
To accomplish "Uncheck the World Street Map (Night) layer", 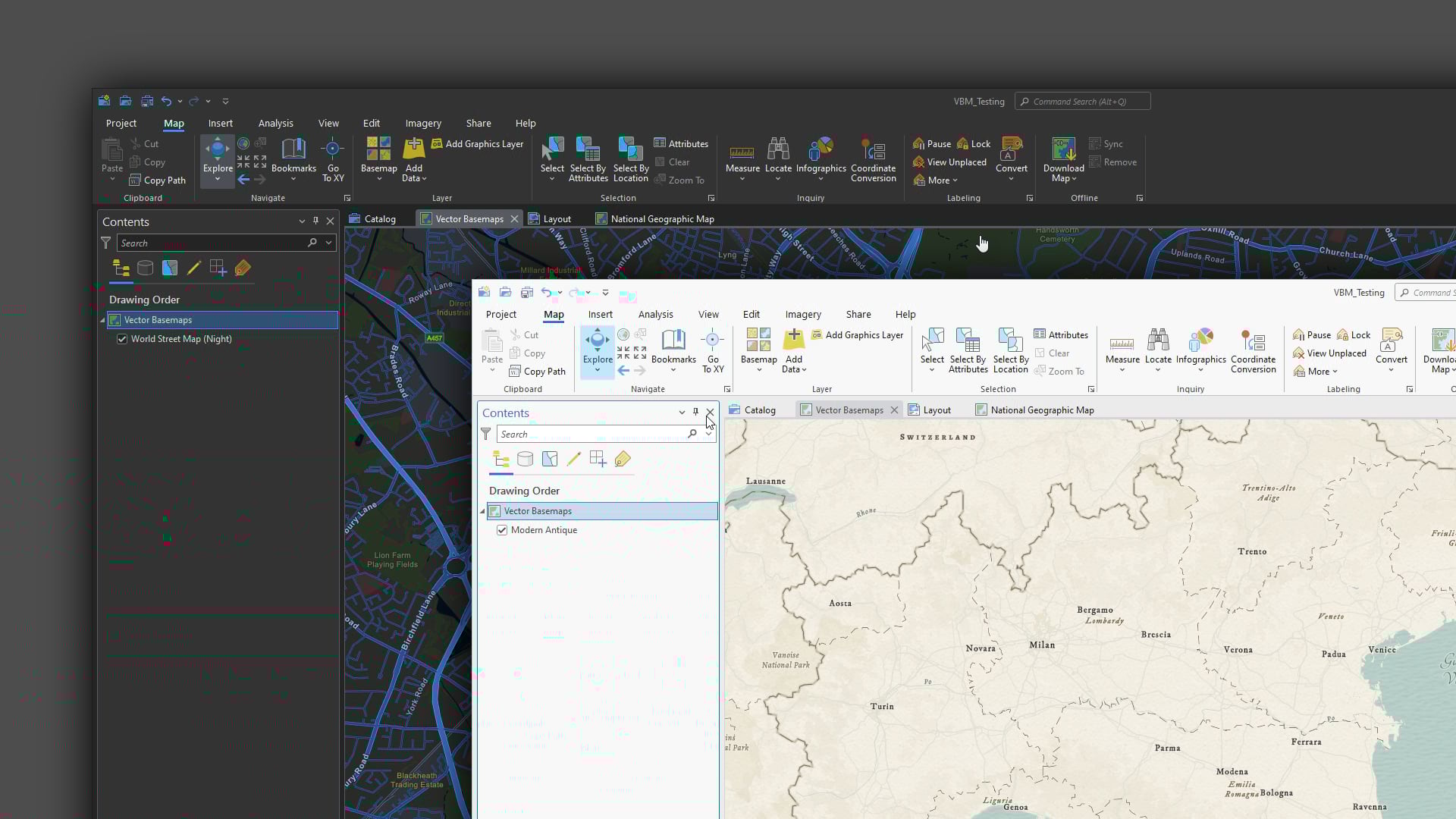I will pyautogui.click(x=122, y=338).
